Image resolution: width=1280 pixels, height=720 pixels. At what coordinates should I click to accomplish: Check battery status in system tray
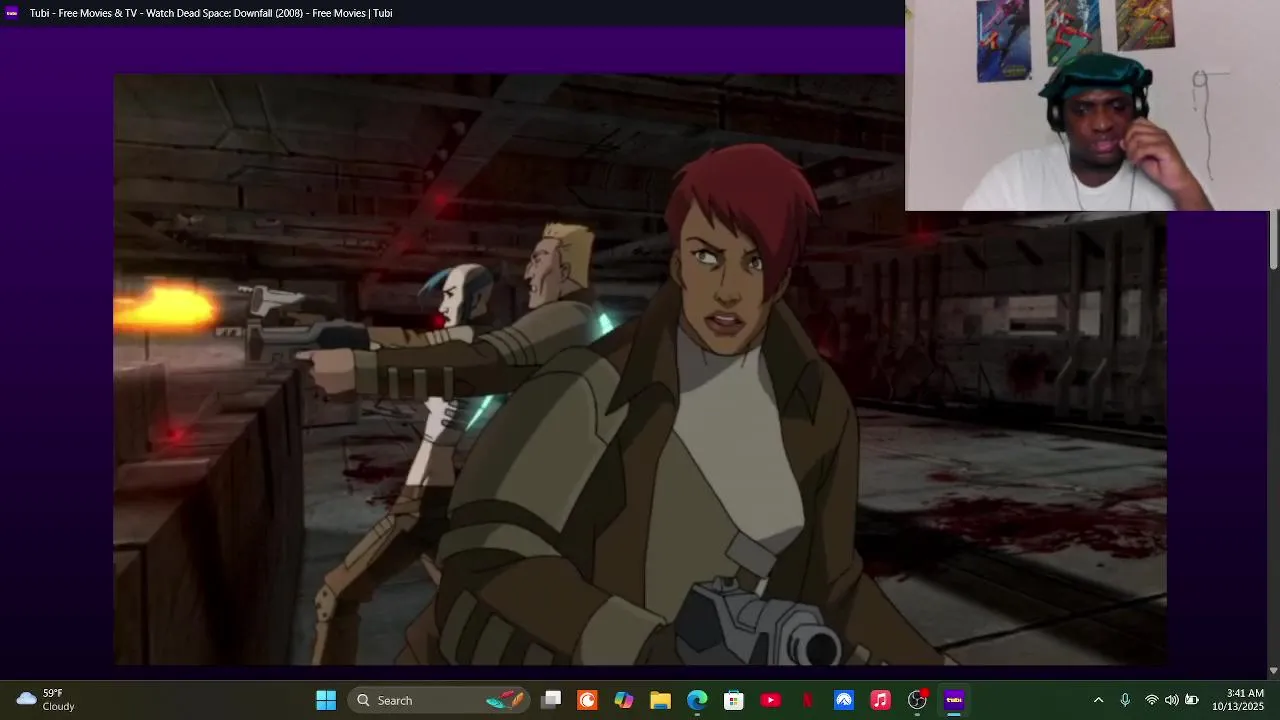[x=1192, y=700]
